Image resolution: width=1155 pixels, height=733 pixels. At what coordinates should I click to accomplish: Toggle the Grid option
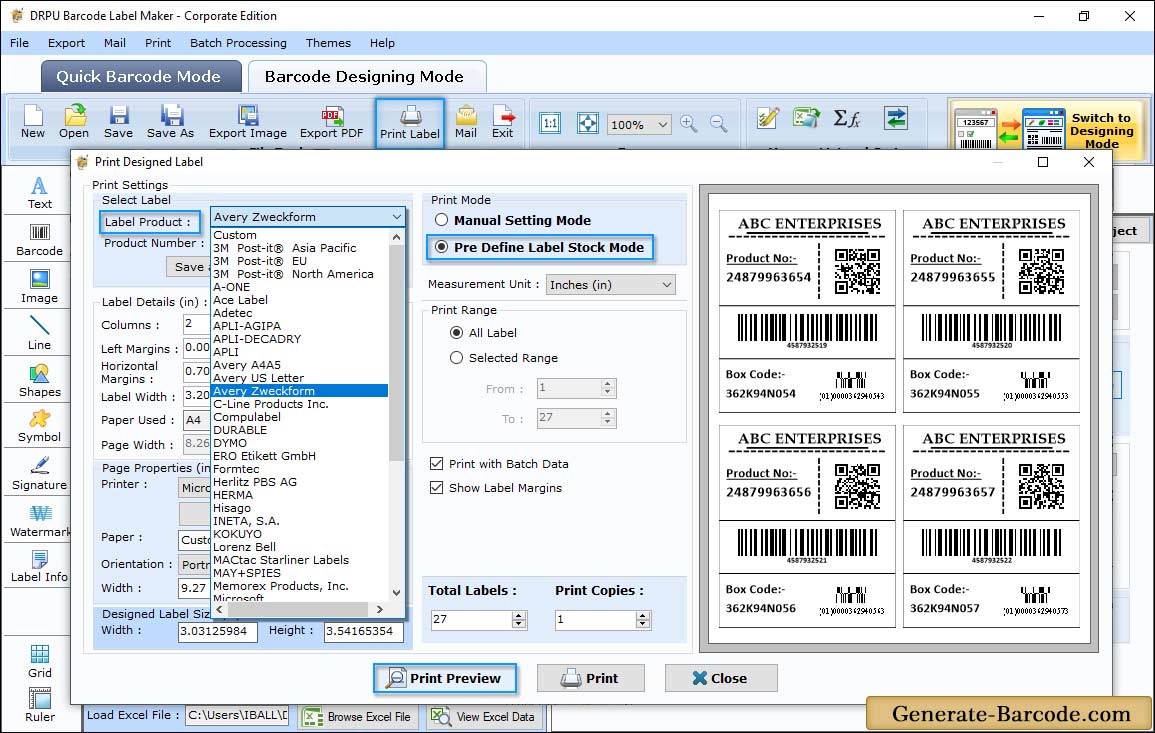click(40, 661)
